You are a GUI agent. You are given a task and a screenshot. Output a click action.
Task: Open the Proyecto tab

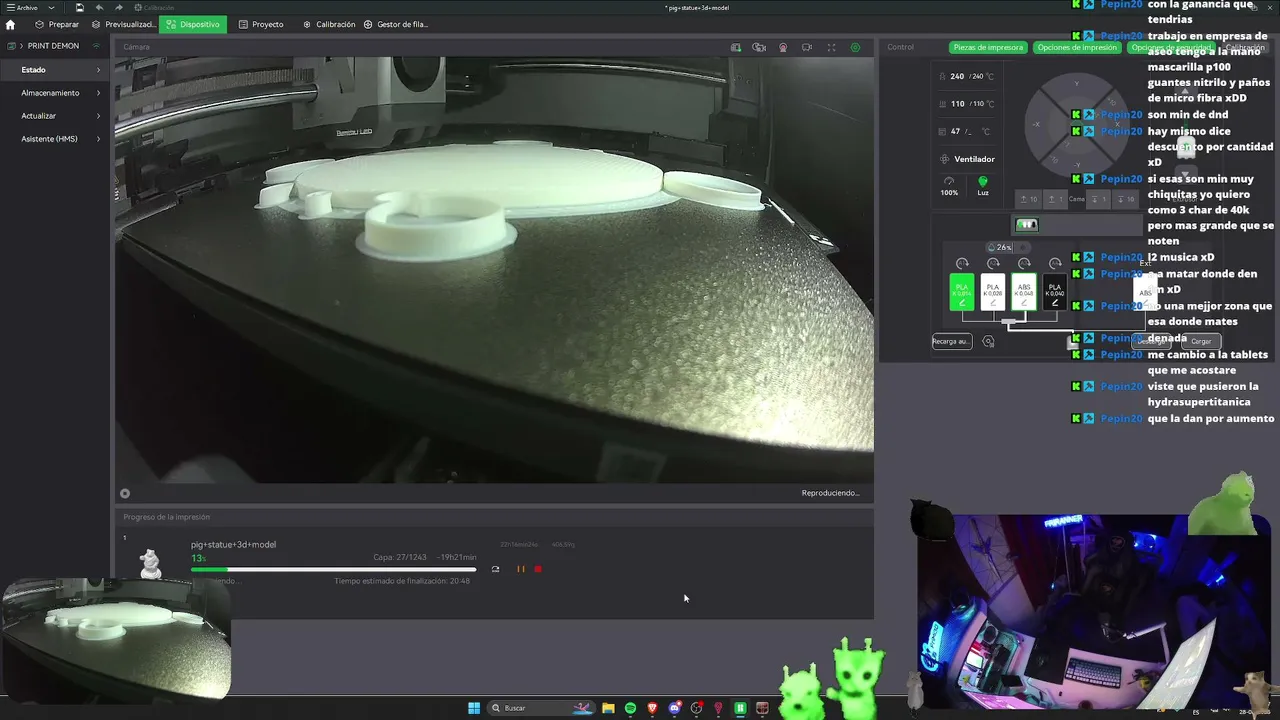coord(261,24)
